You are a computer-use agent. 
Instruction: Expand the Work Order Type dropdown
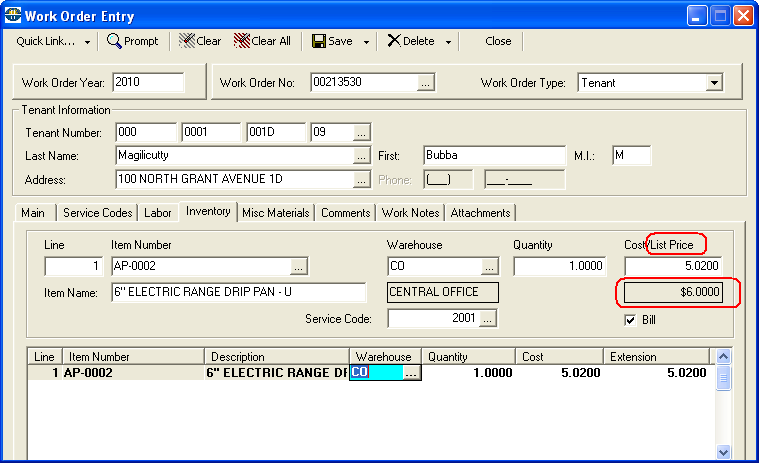click(714, 83)
